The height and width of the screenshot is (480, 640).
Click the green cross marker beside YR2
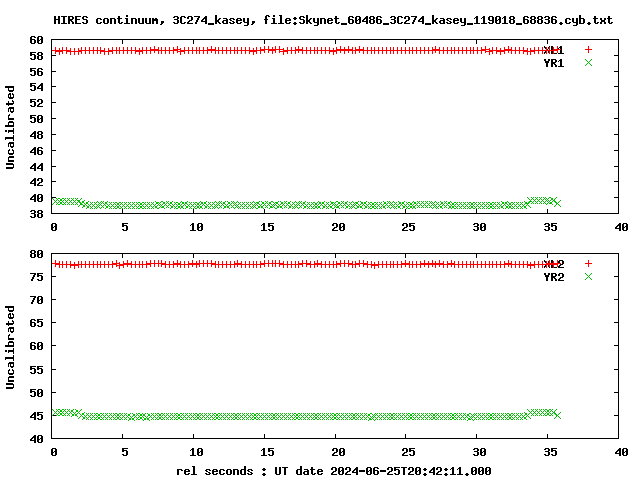(x=588, y=277)
